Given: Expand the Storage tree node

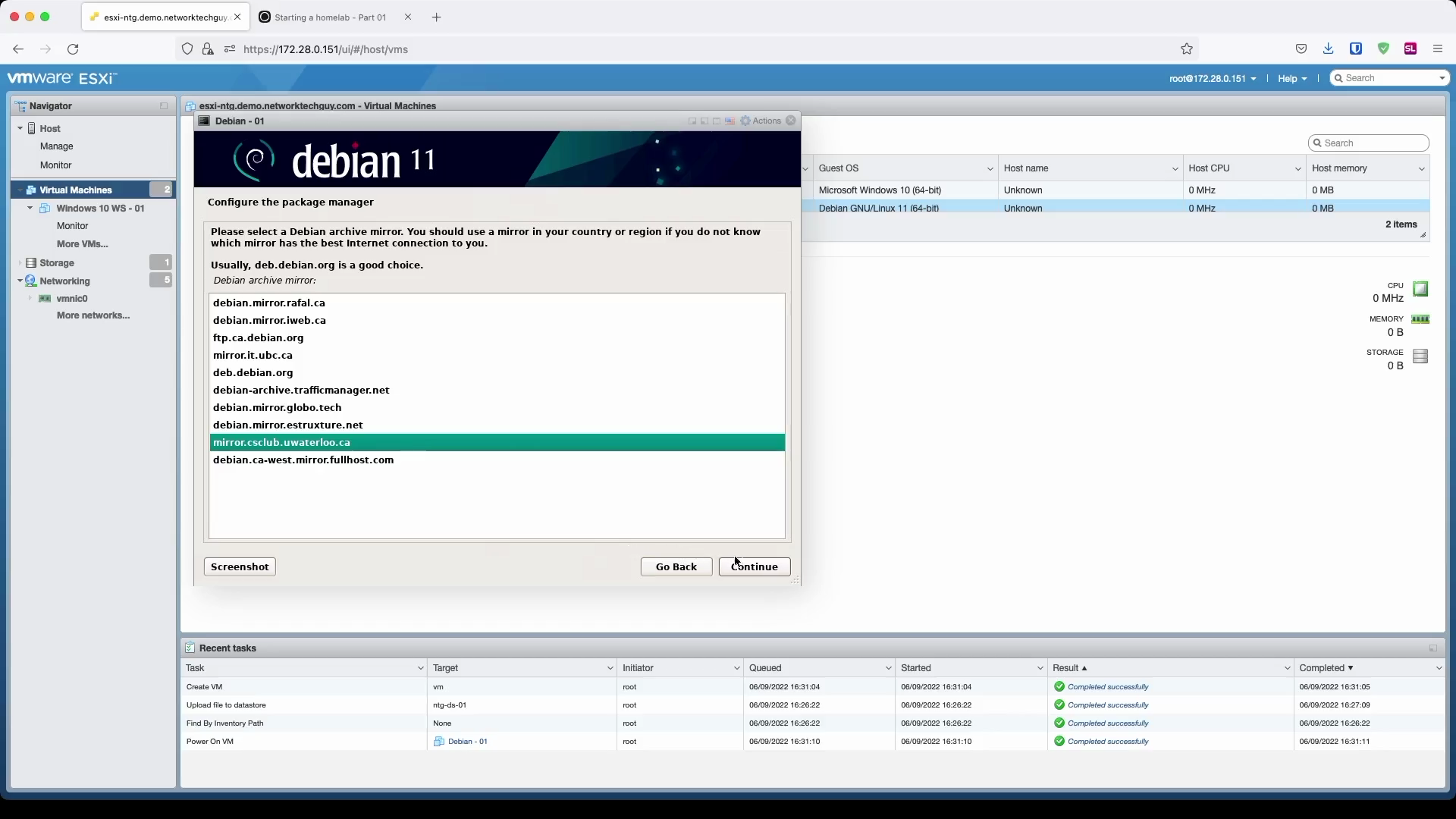Looking at the screenshot, I should (20, 263).
